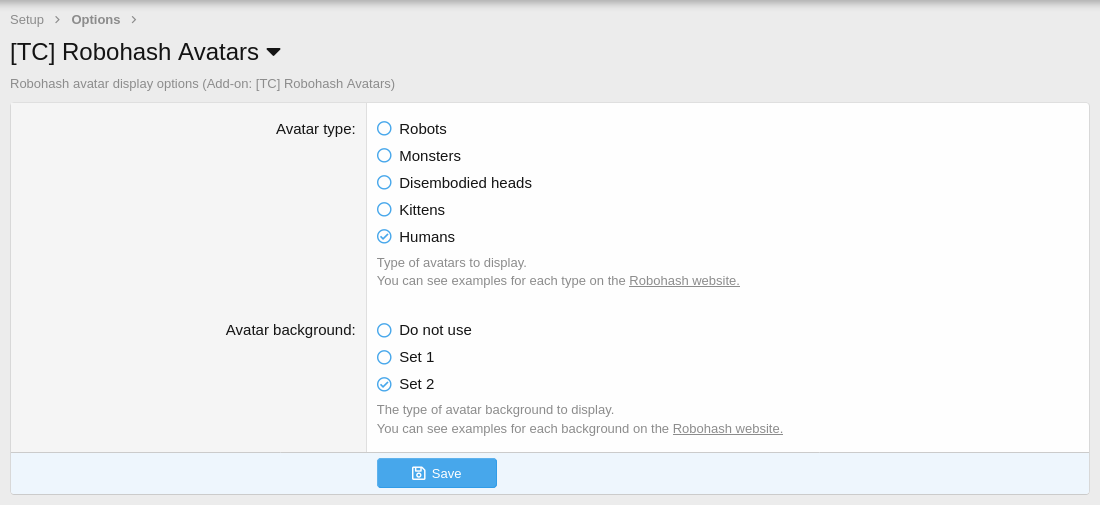1100x505 pixels.
Task: Open Robohash website link under avatar type
Action: point(684,281)
